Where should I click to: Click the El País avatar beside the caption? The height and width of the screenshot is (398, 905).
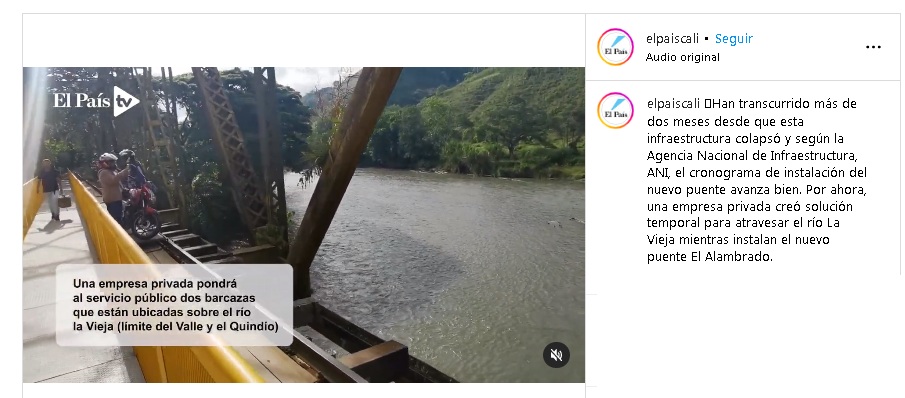[615, 110]
